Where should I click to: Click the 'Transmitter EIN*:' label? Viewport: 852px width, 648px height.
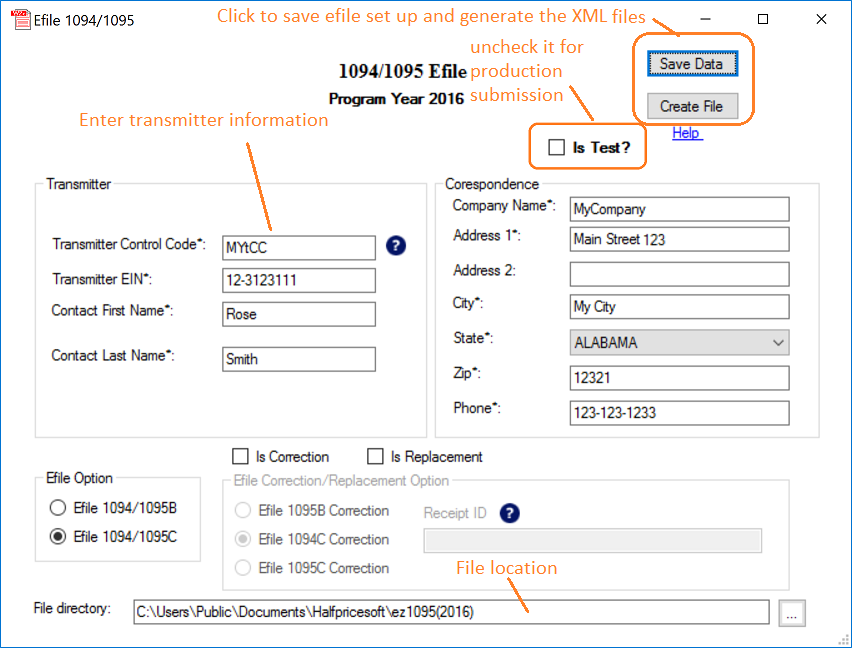pyautogui.click(x=102, y=279)
